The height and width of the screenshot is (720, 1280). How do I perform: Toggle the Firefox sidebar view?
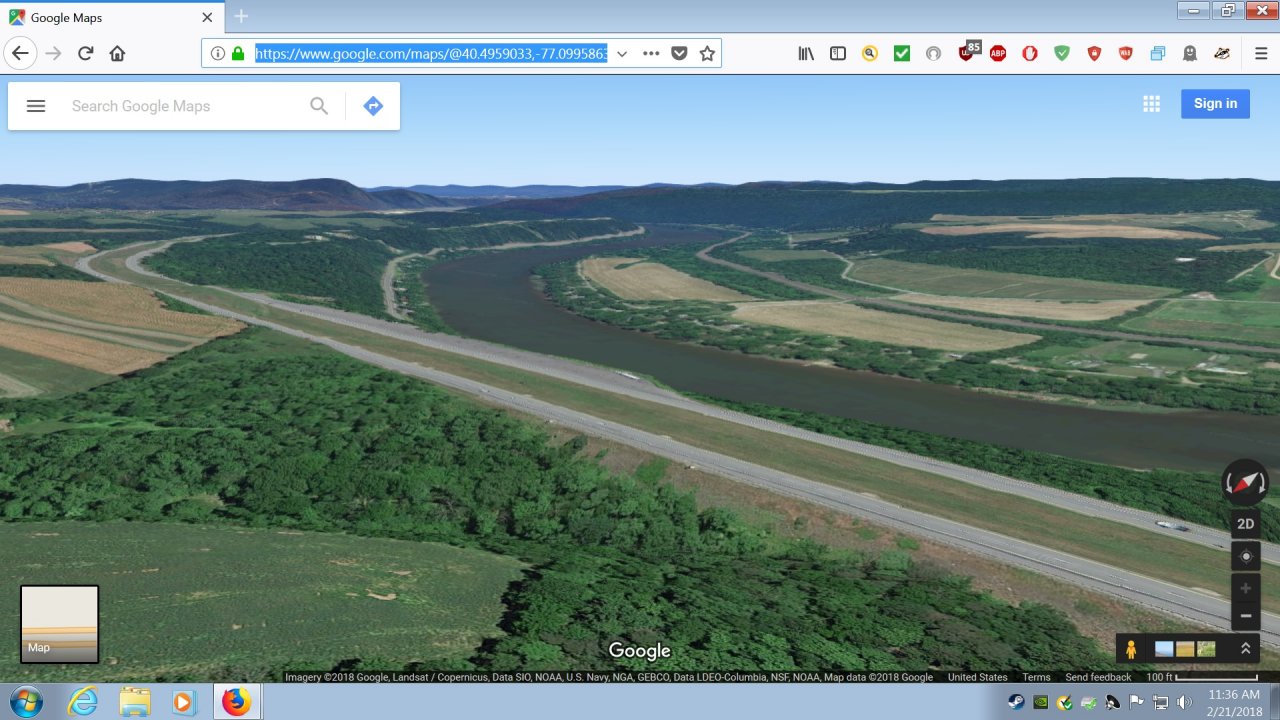click(x=838, y=54)
